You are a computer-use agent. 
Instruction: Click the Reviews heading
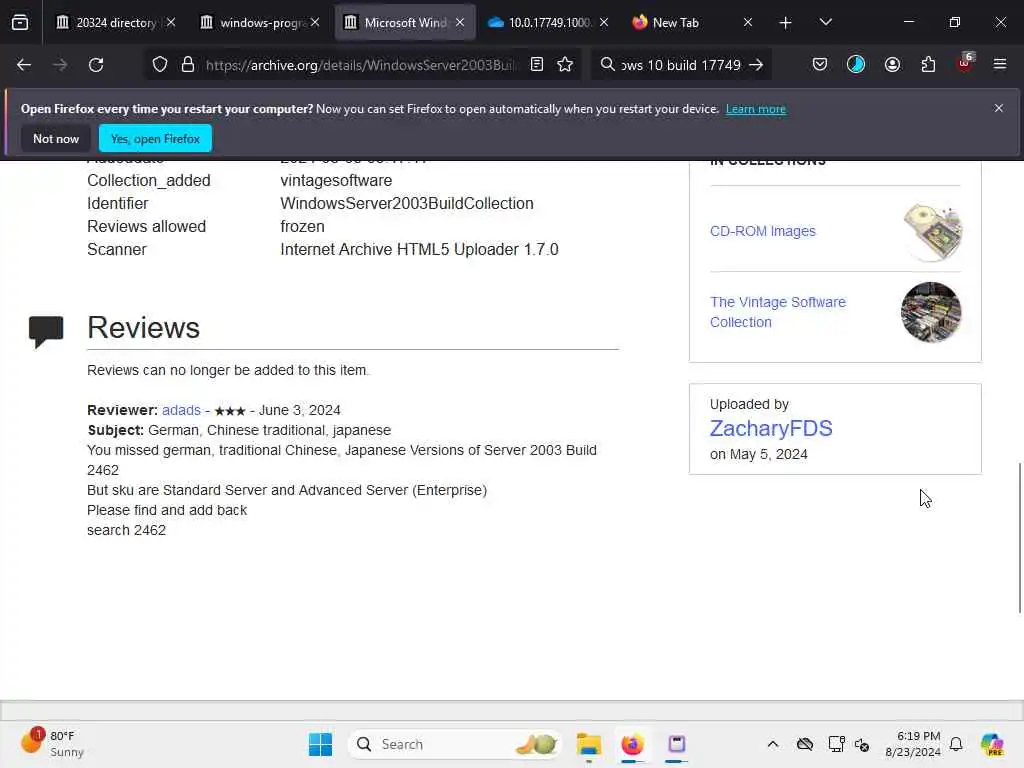coord(143,328)
